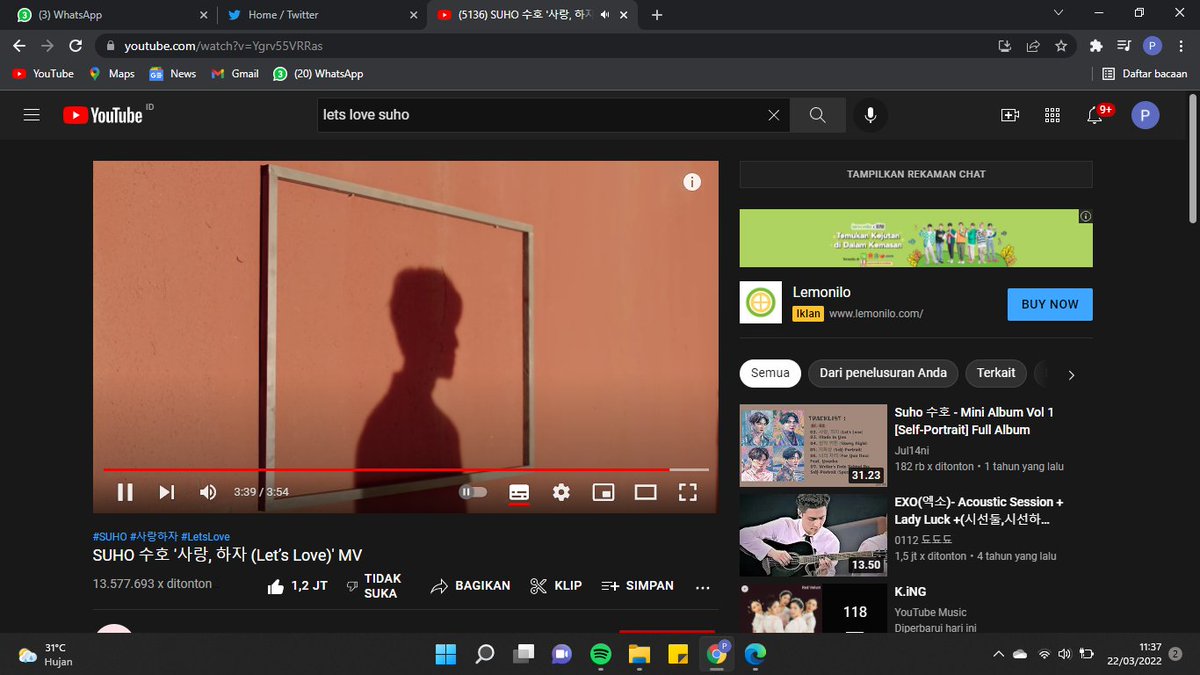This screenshot has height=675, width=1200.
Task: Search with voice microphone button
Action: point(870,115)
